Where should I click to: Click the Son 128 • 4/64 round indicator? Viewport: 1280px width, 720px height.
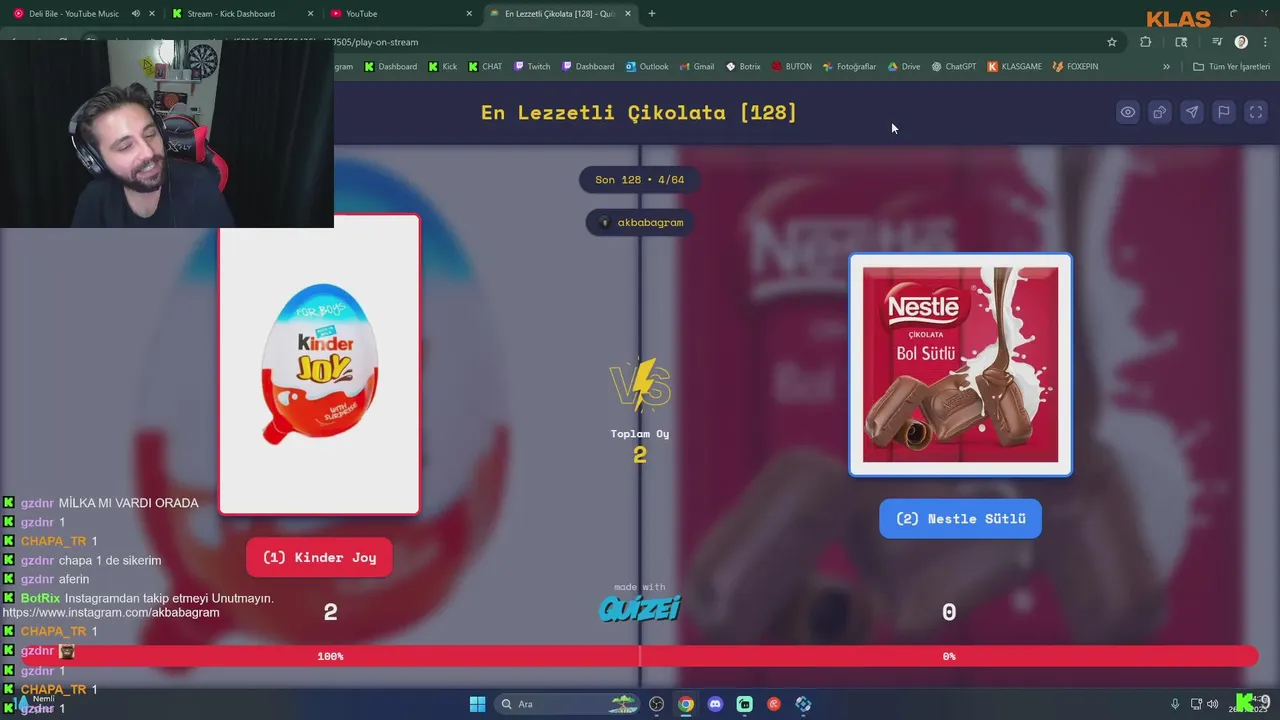coord(640,180)
